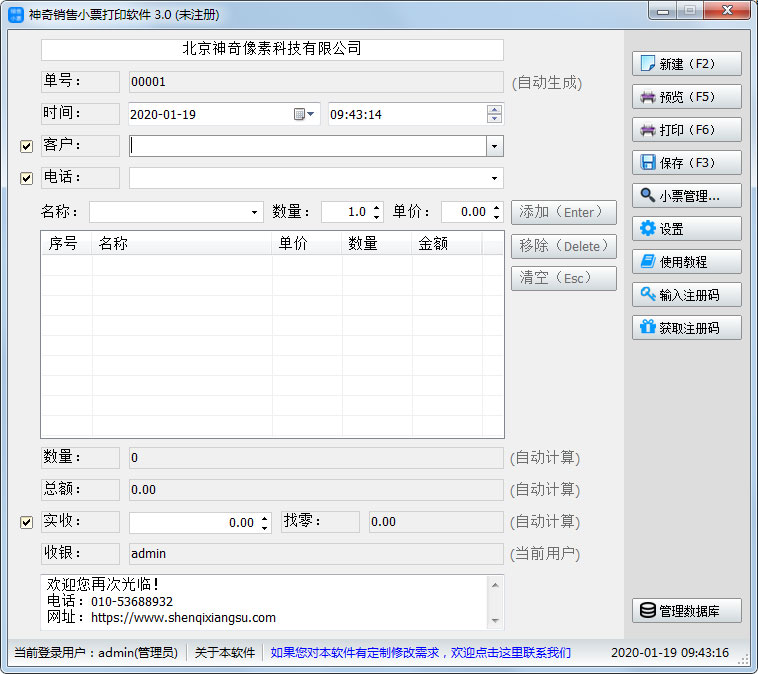Open receipt management (小票管理)
This screenshot has width=758, height=674.
[648, 196]
